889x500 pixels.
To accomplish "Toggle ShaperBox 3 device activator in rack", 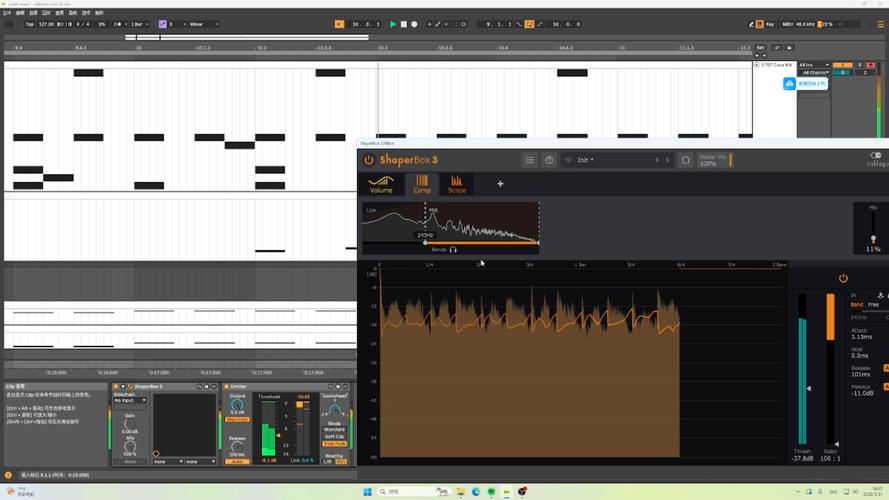I will (116, 387).
